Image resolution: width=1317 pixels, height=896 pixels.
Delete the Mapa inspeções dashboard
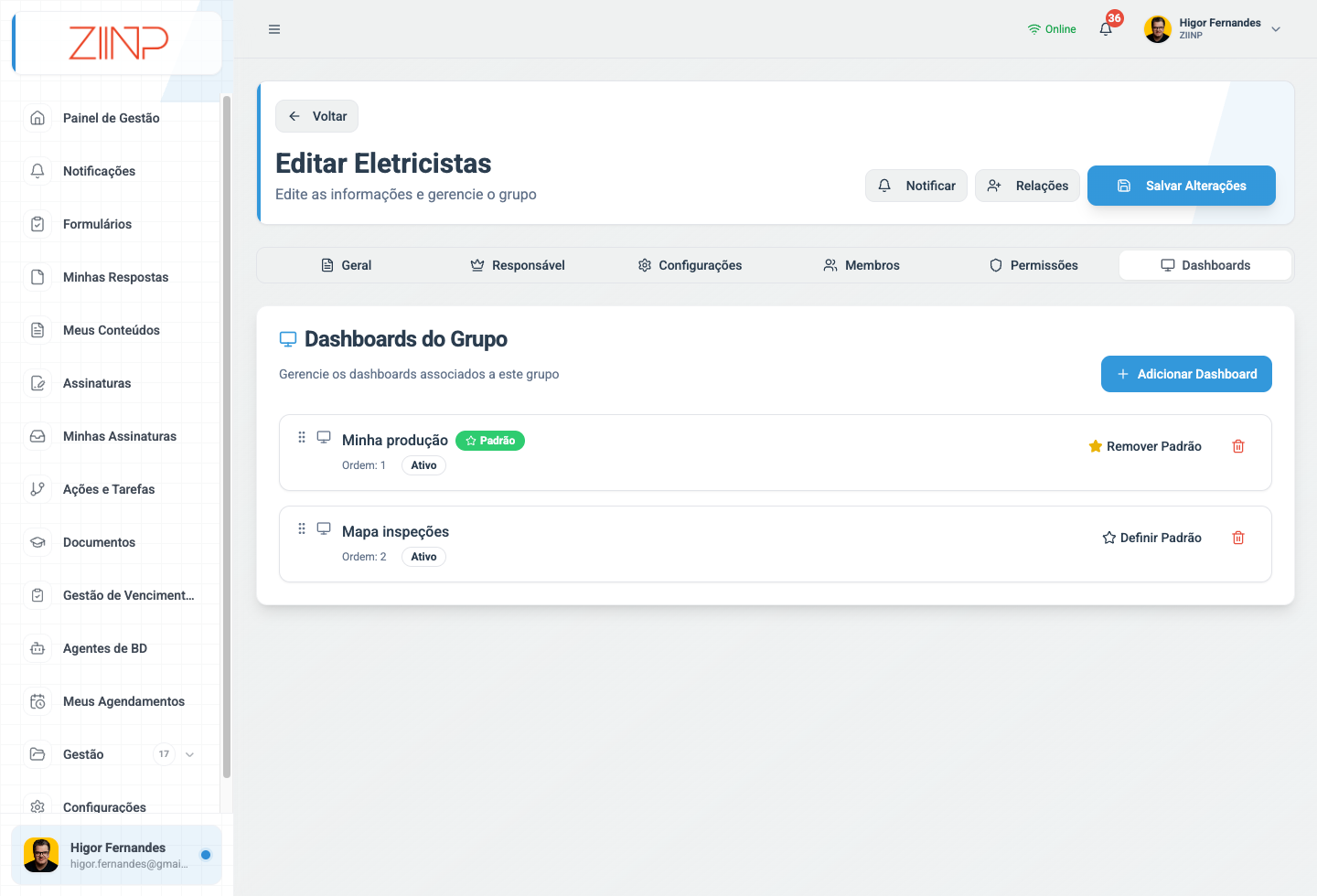1238,538
